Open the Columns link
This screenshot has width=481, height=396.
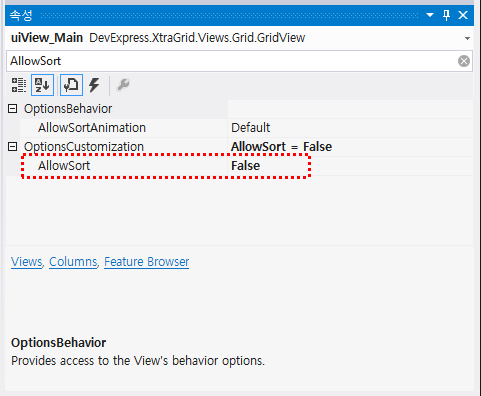pos(73,262)
